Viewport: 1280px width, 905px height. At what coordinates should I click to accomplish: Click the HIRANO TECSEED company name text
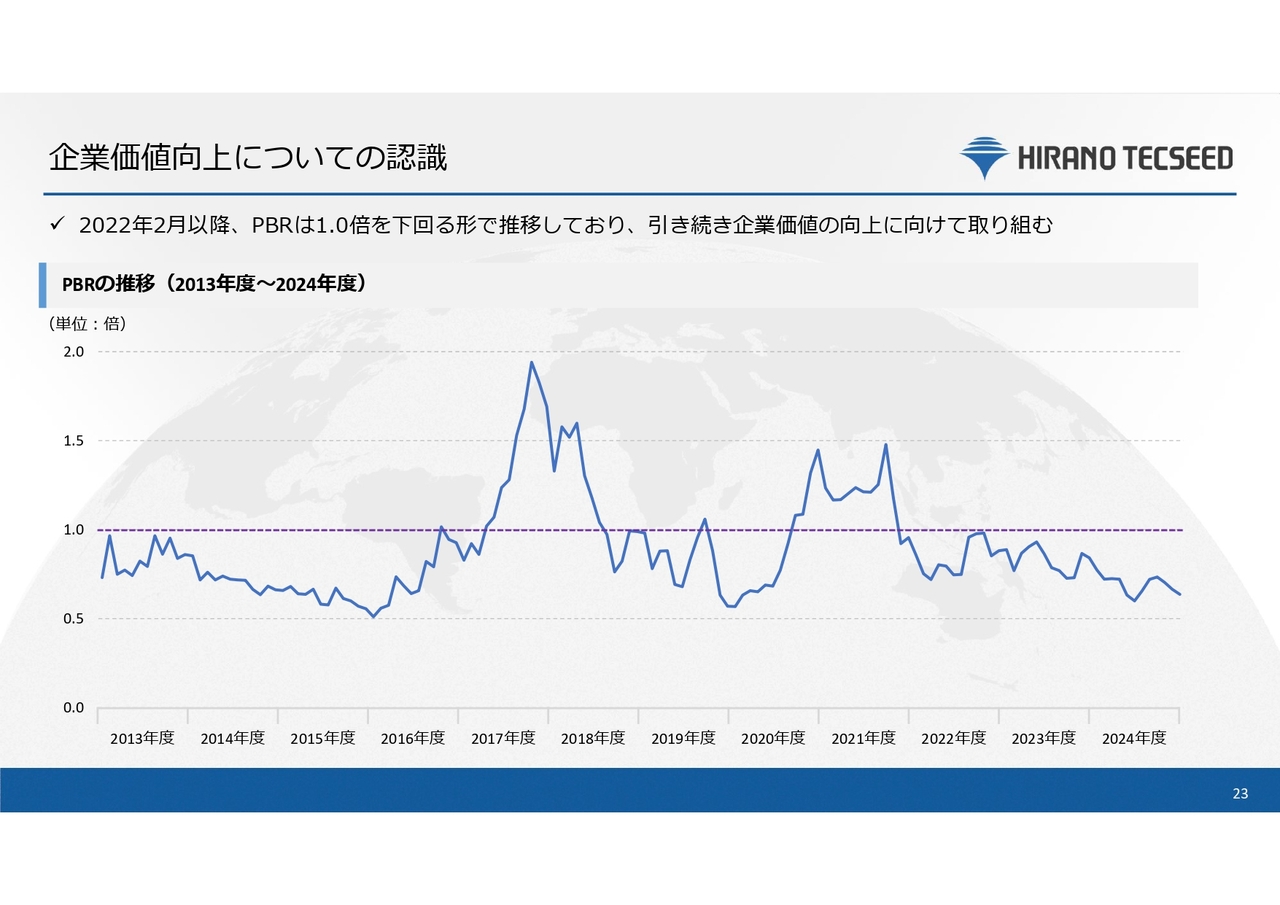pos(1125,158)
